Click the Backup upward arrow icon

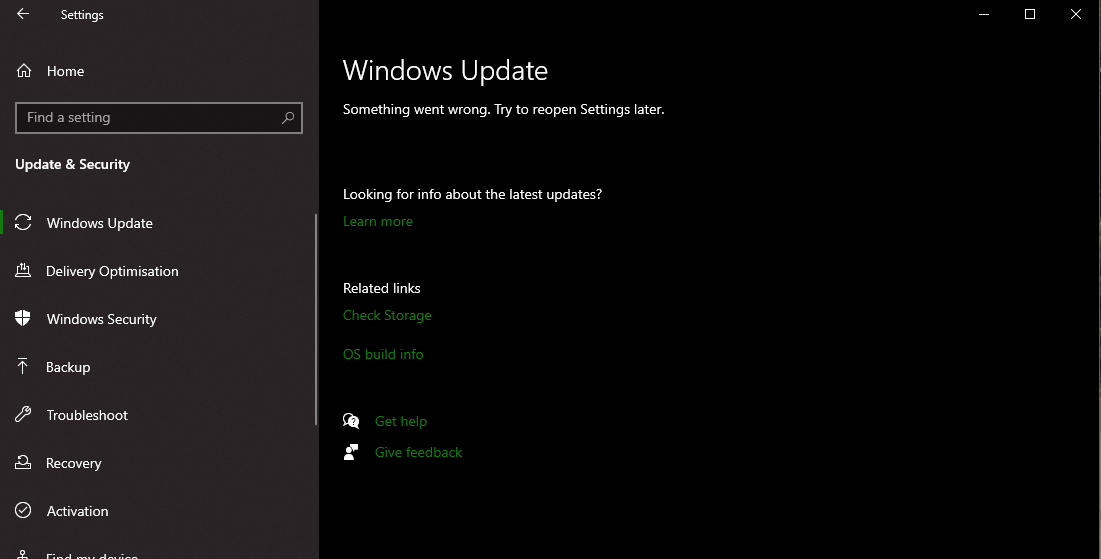point(22,366)
